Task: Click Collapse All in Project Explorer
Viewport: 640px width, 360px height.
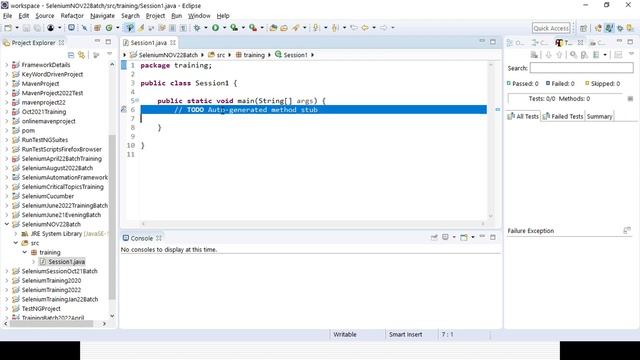Action: (71, 55)
